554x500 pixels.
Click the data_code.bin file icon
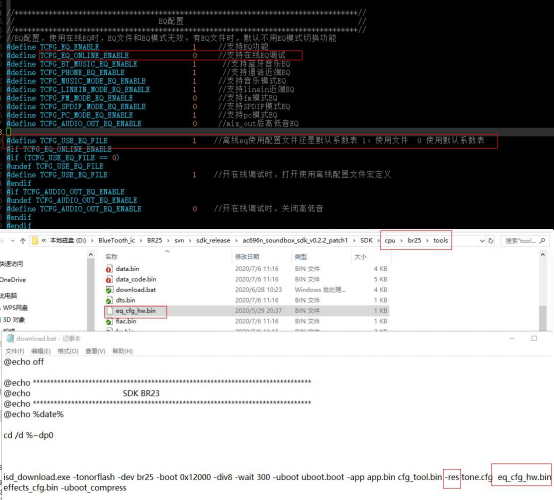(x=109, y=280)
